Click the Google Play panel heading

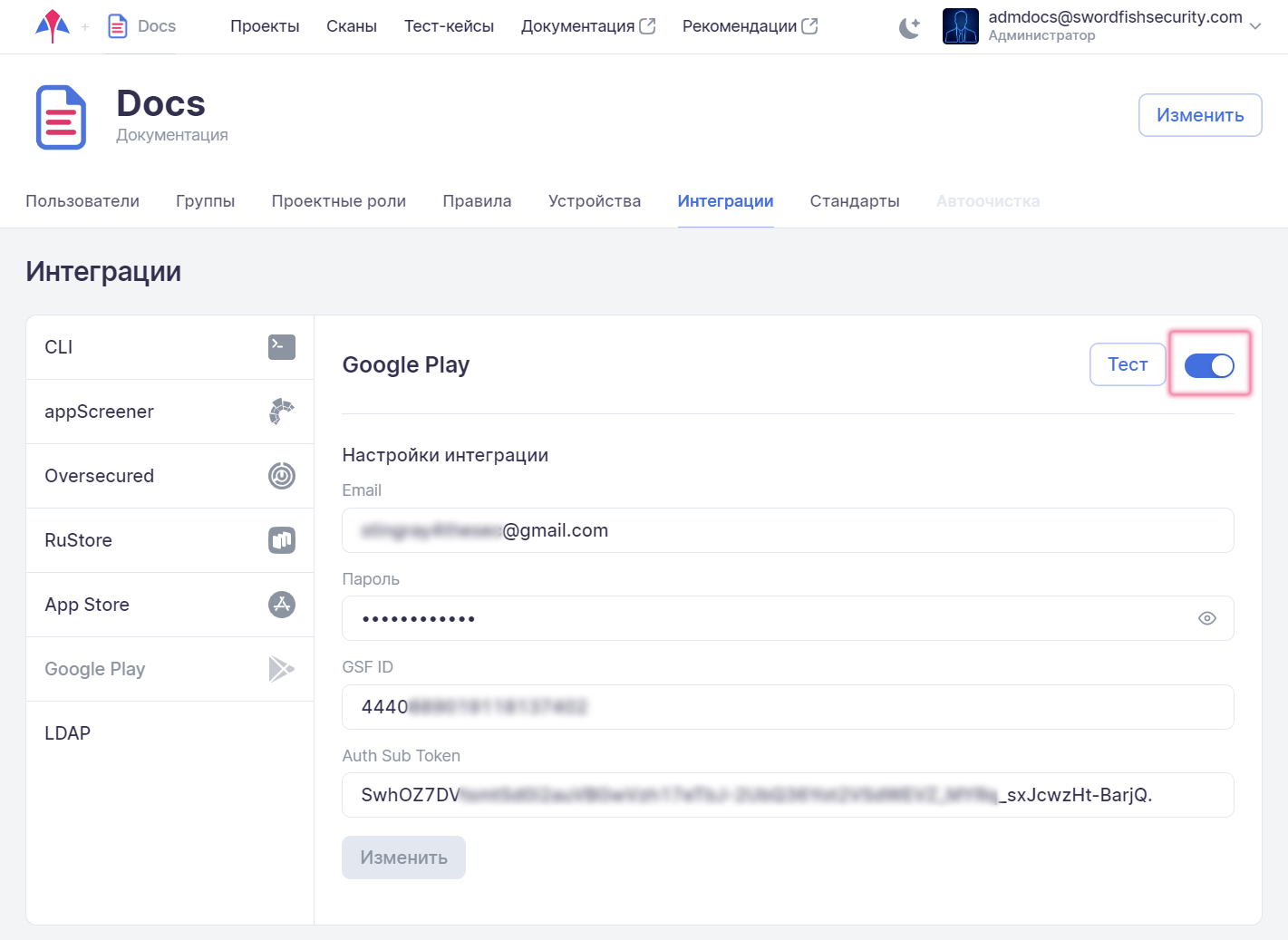(x=406, y=364)
